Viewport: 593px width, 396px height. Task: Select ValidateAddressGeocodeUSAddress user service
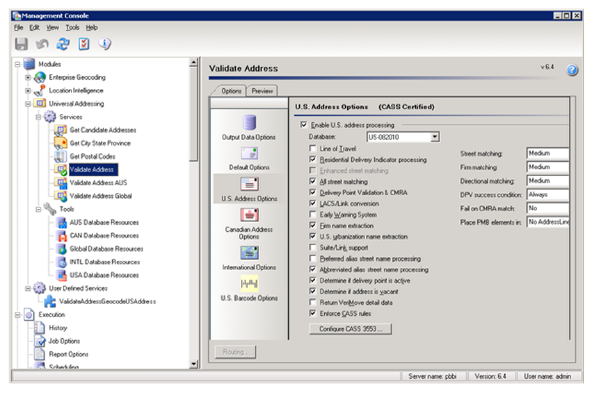[107, 301]
